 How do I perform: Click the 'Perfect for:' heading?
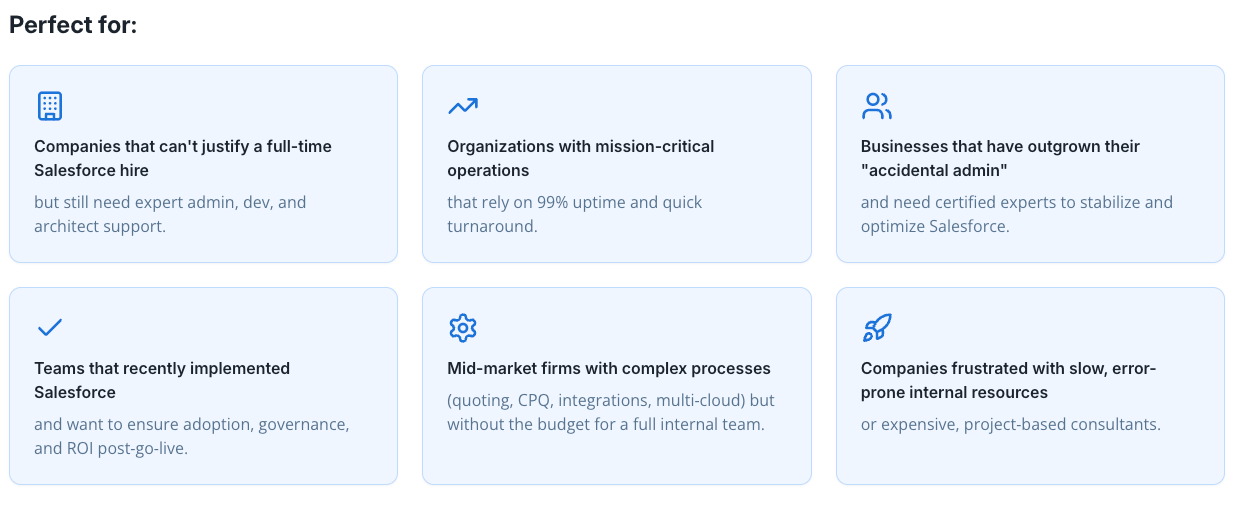click(73, 25)
